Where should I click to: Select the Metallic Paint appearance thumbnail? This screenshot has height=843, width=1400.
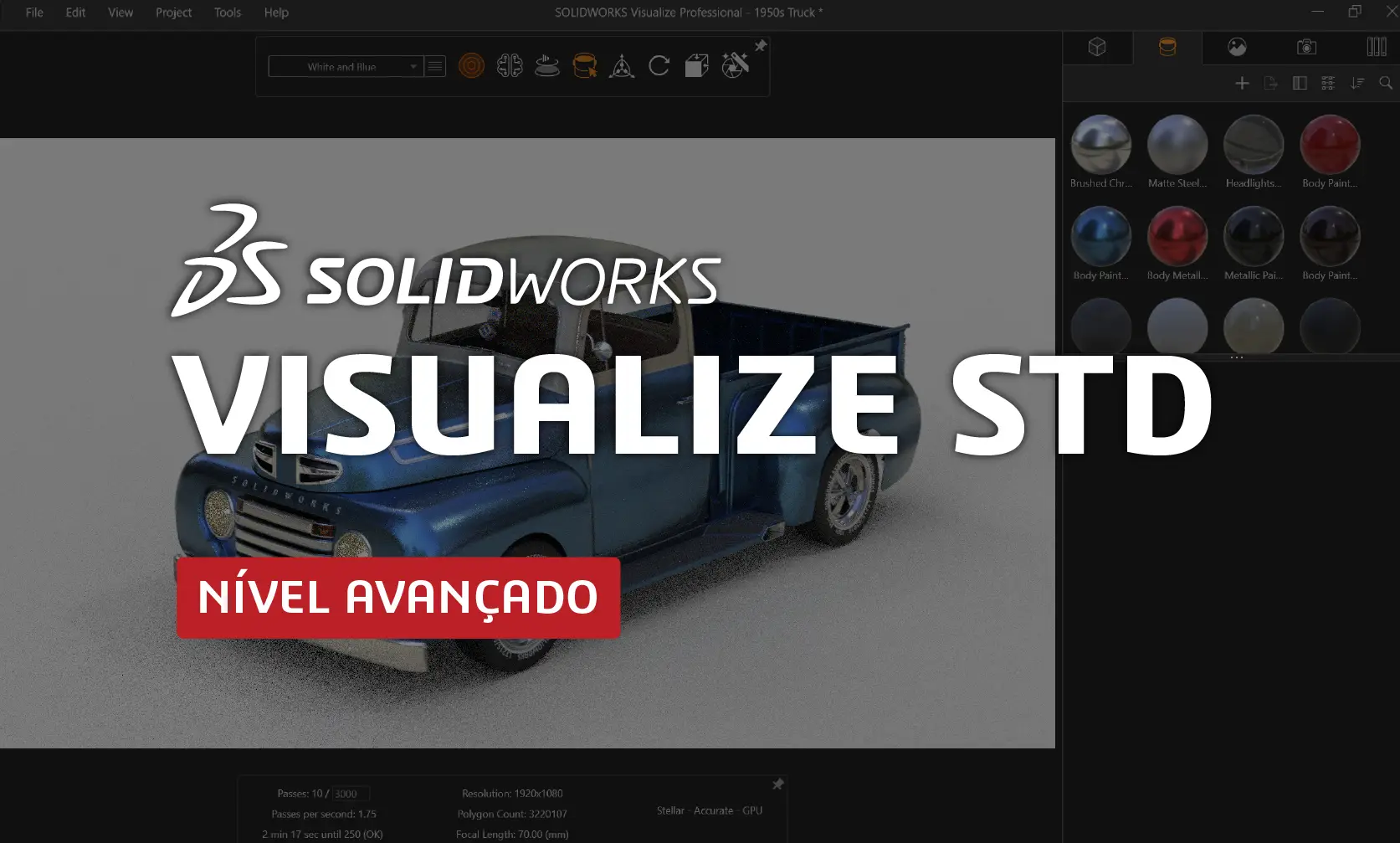(1254, 237)
